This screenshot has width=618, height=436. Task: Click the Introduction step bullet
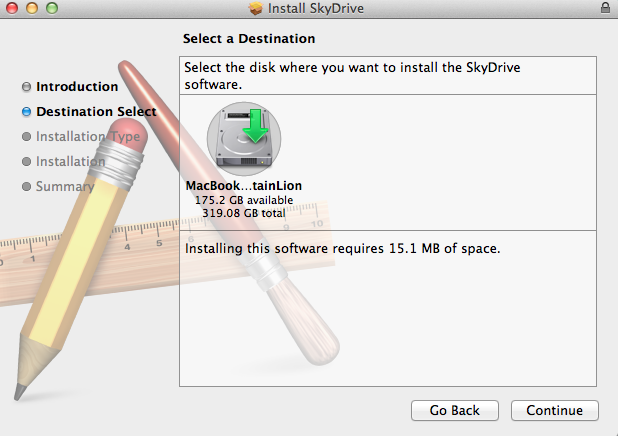(x=27, y=87)
